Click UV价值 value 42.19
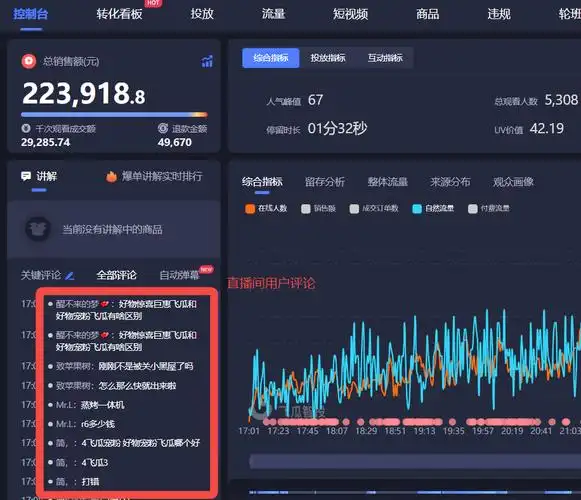The image size is (581, 500). point(547,129)
